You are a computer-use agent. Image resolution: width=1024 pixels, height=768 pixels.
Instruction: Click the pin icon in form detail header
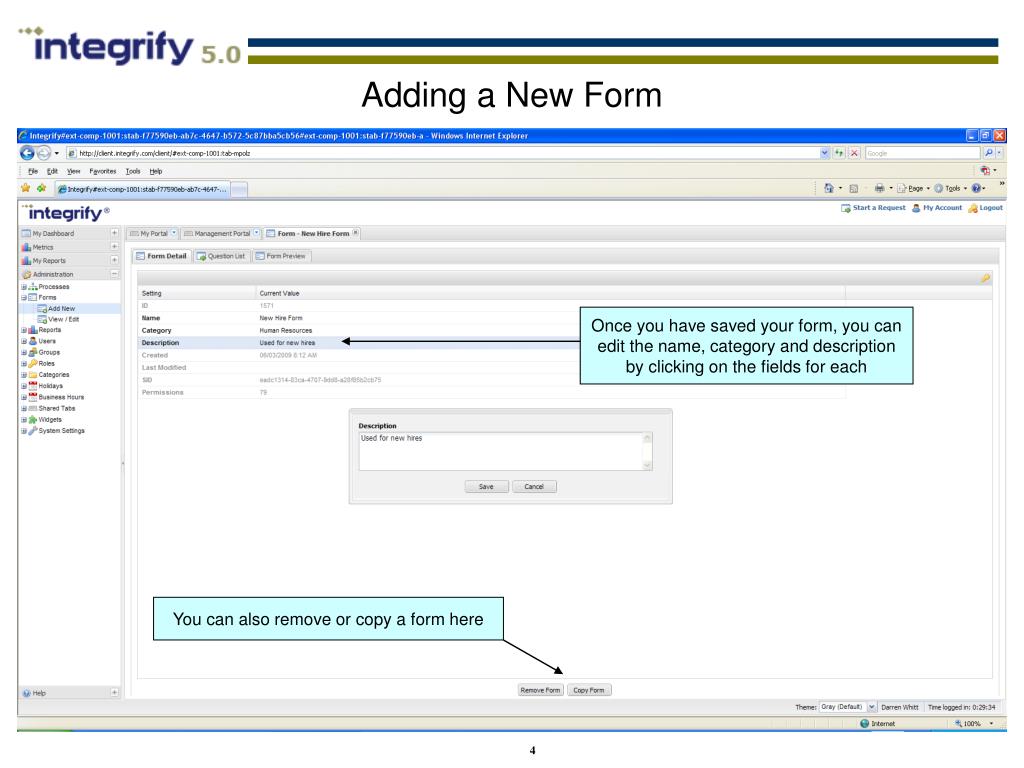click(x=985, y=278)
